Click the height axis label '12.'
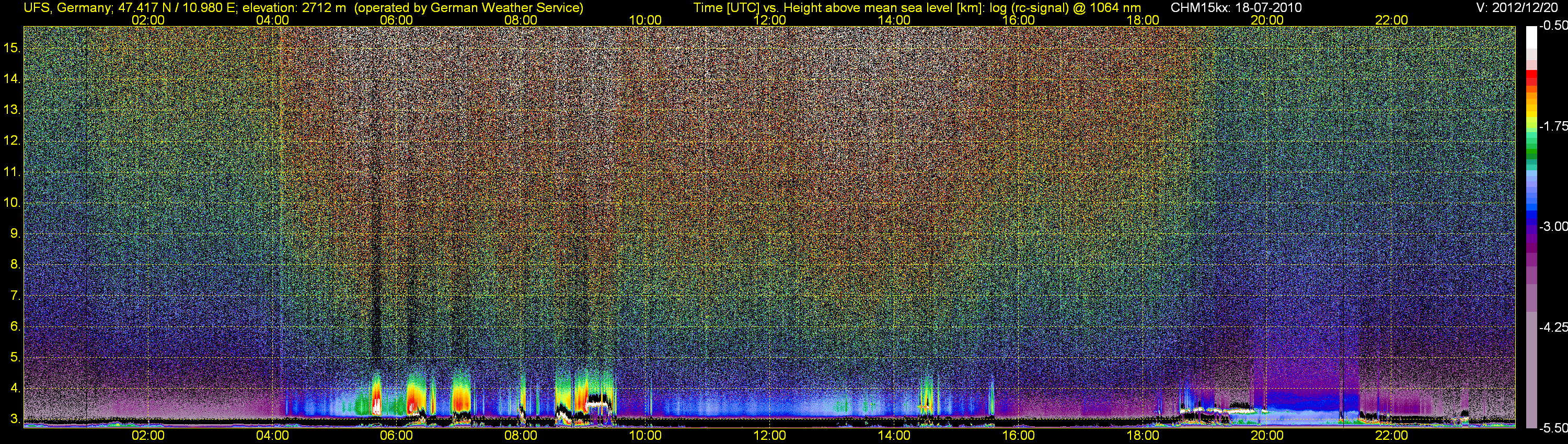Viewport: 1568px width, 444px height. (x=12, y=141)
